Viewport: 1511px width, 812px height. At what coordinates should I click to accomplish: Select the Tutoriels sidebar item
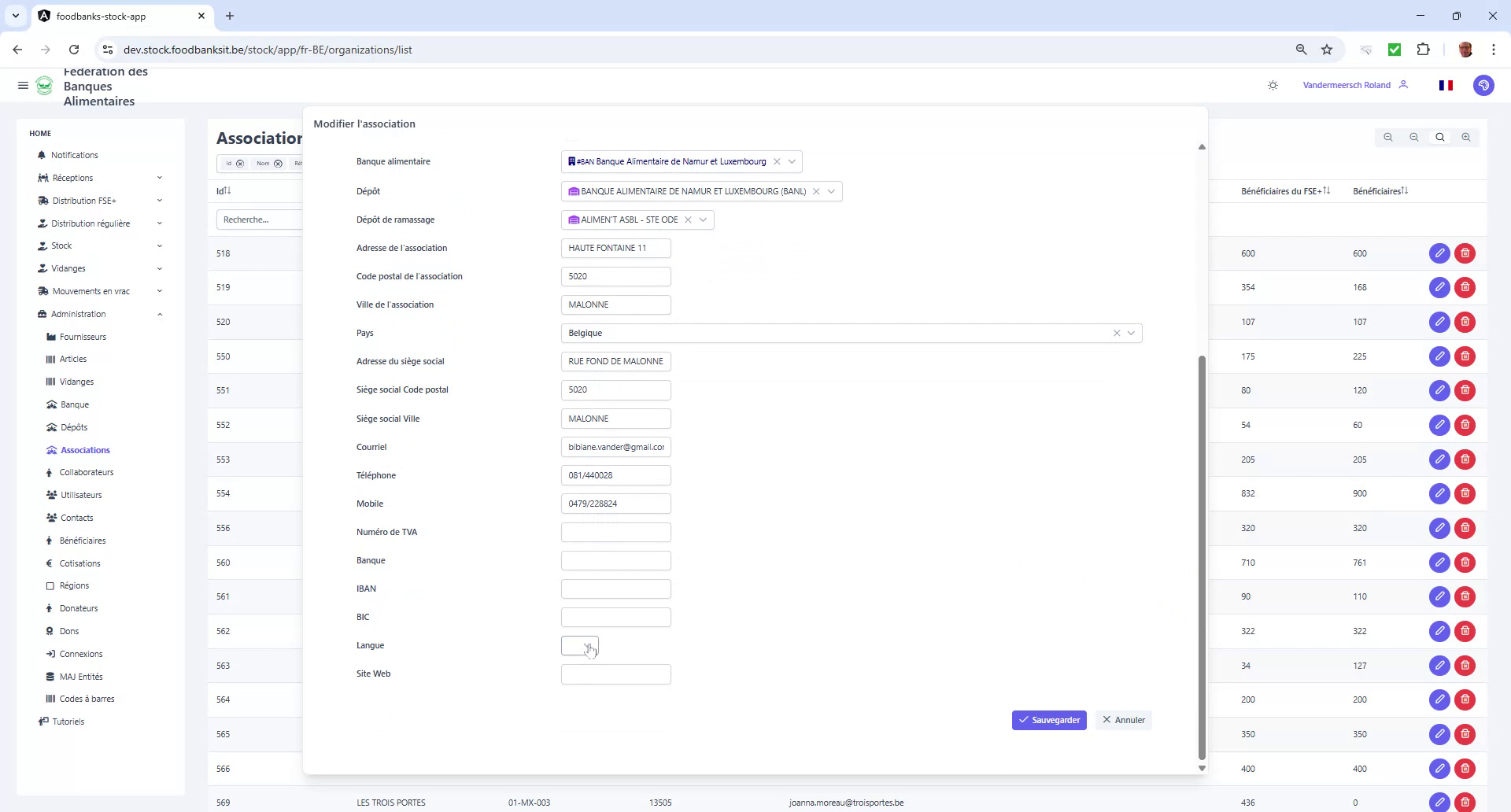(68, 721)
